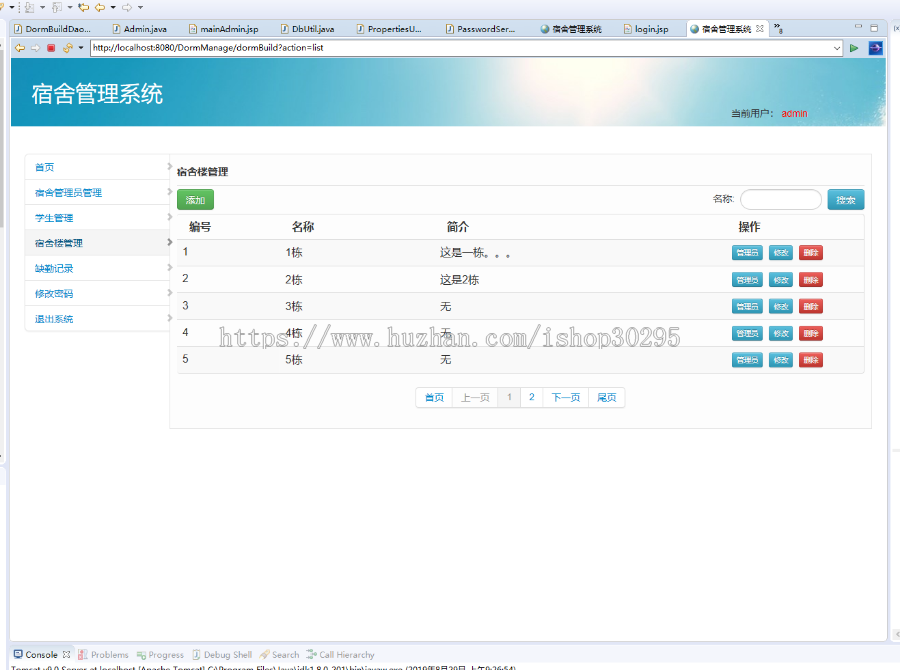
Task: Click the yellow back-history arrow in Eclipse toolbar
Action: point(100,7)
